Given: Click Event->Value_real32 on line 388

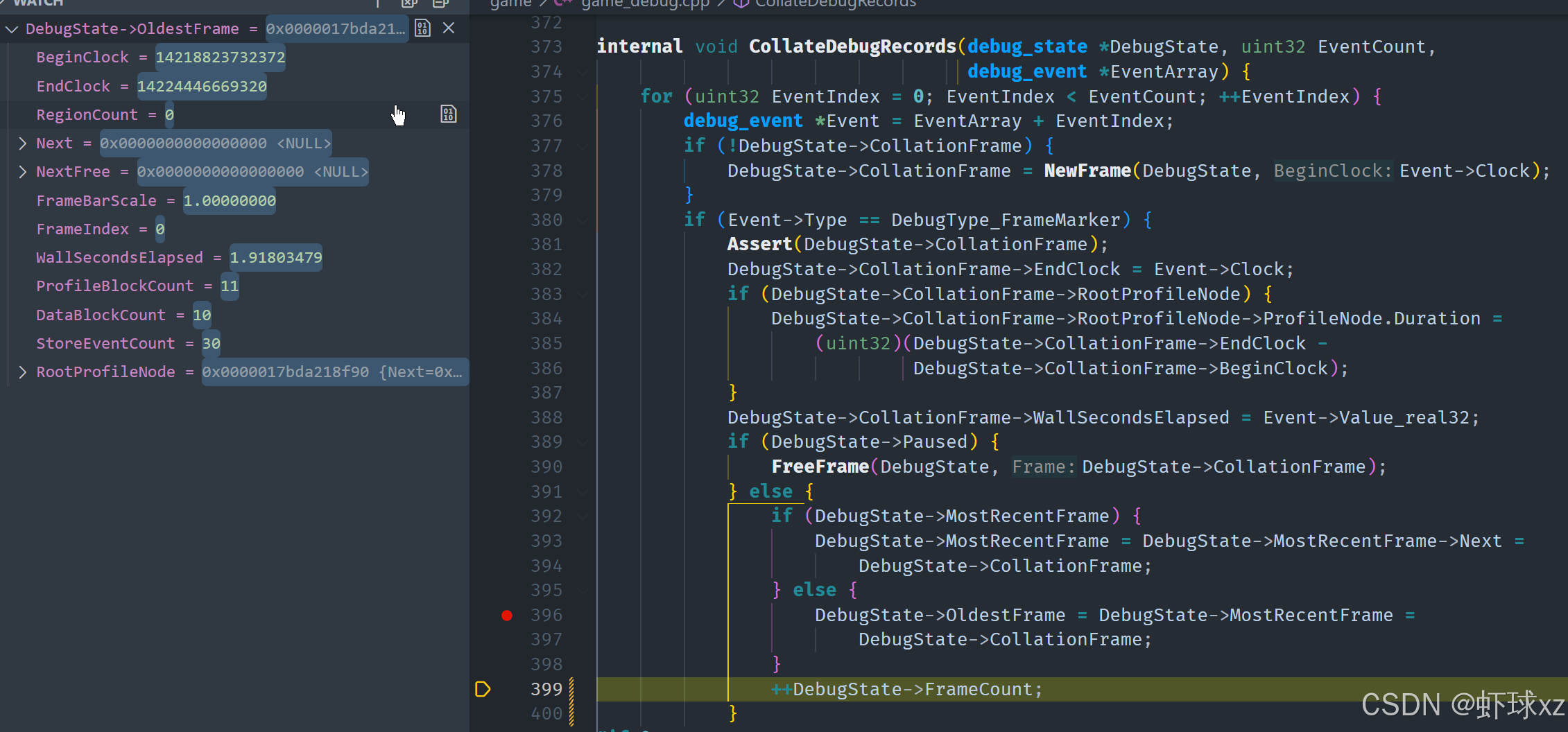Looking at the screenshot, I should pyautogui.click(x=1366, y=418).
